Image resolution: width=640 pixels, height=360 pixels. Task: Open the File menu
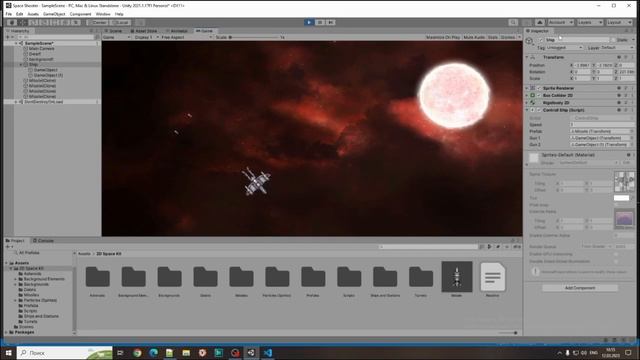(x=9, y=14)
